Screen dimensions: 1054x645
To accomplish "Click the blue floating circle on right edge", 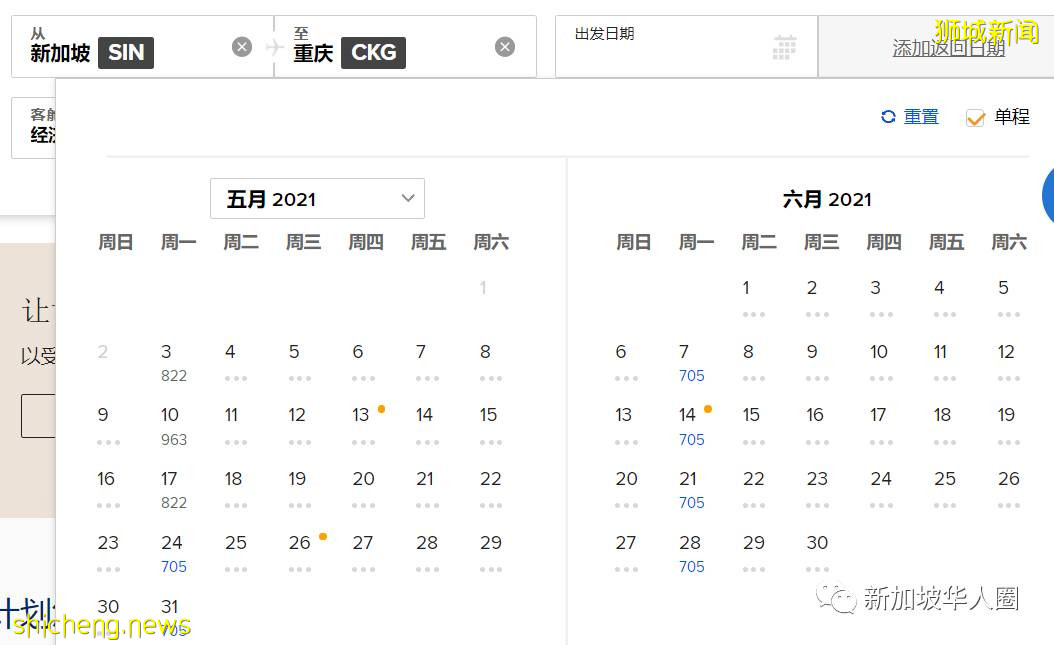I will (x=1049, y=197).
